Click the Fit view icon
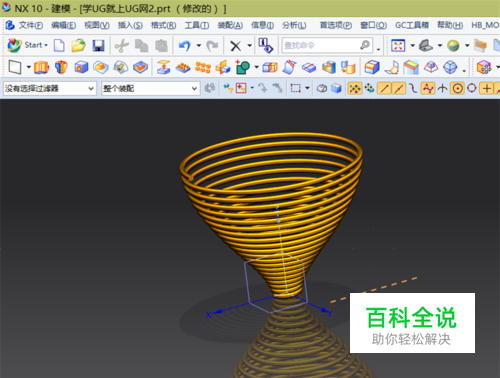 pos(398,45)
